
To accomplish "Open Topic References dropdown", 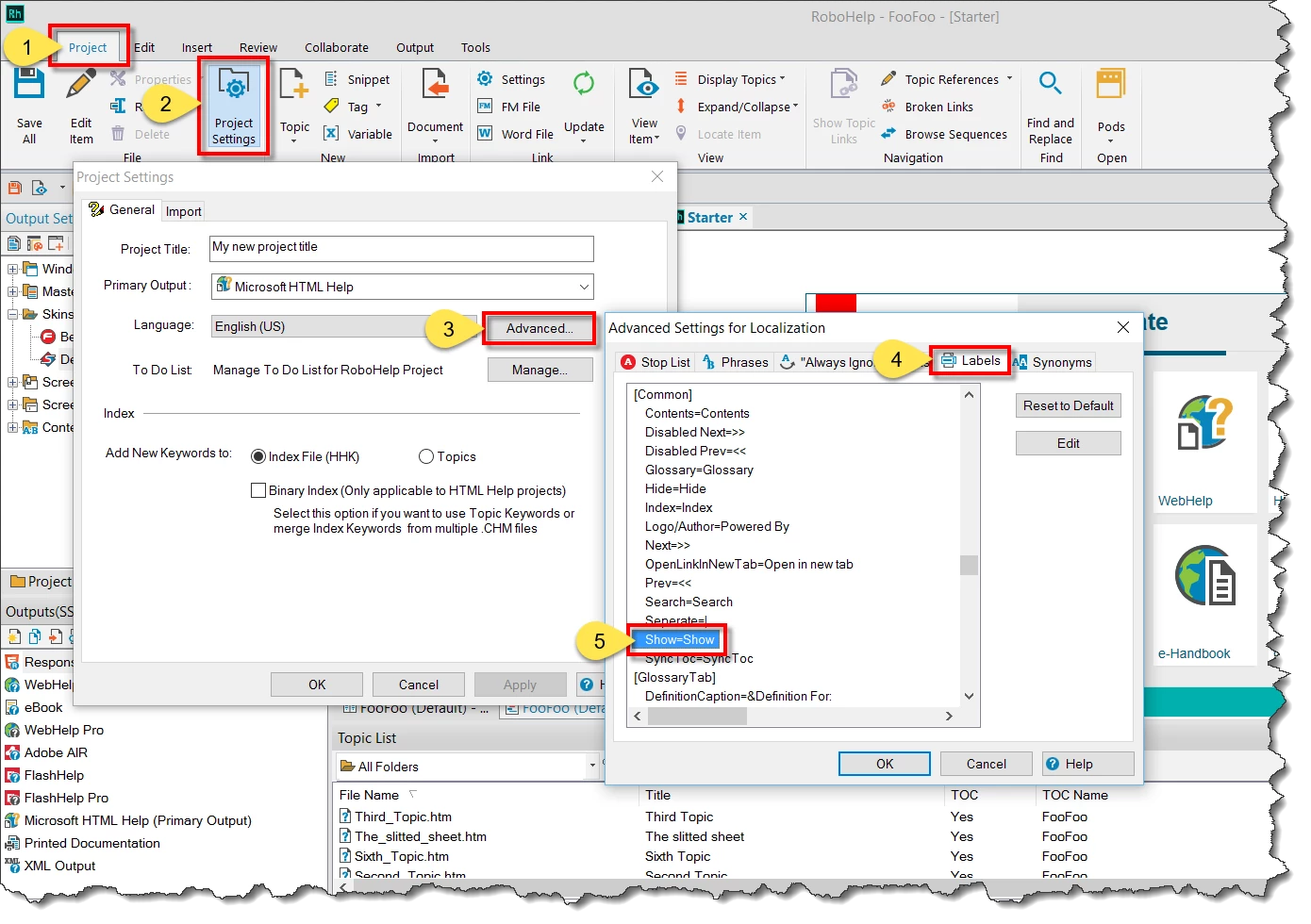I will click(1009, 79).
